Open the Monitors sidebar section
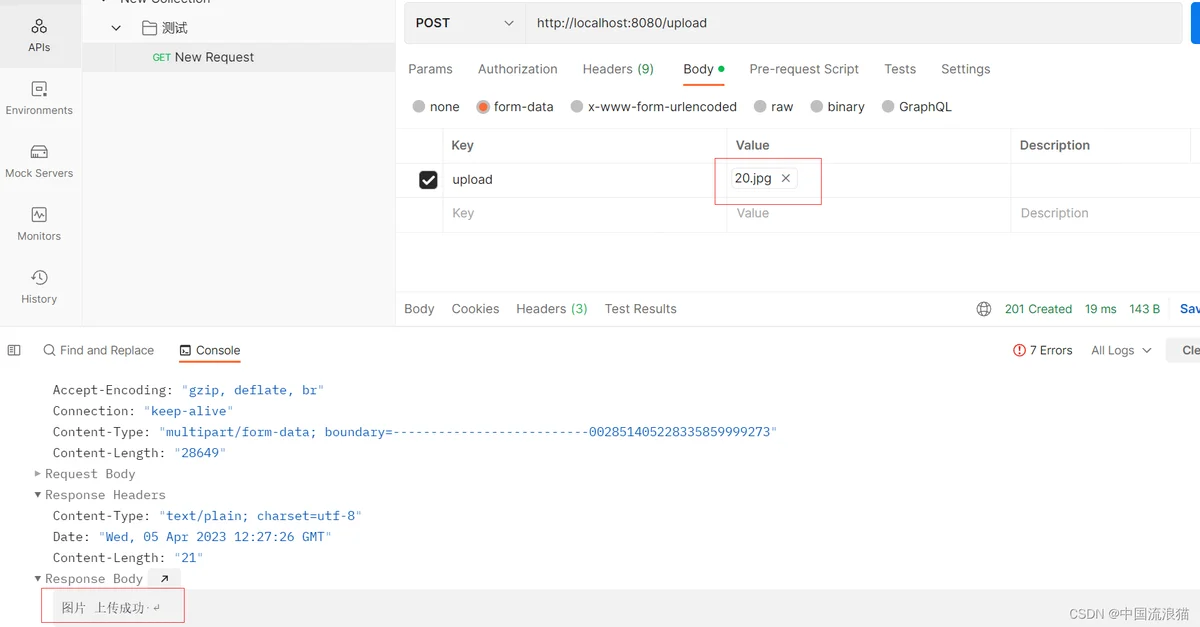This screenshot has width=1200, height=627. coord(39,224)
